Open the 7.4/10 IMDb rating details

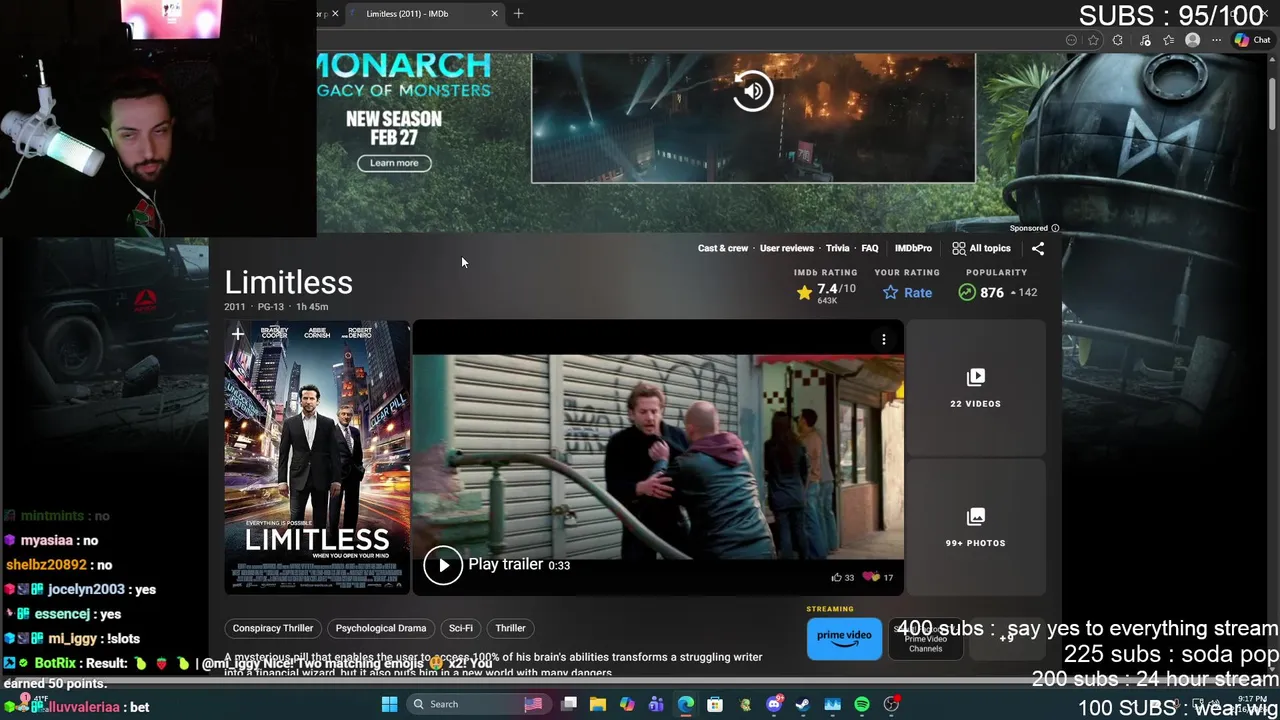point(826,292)
